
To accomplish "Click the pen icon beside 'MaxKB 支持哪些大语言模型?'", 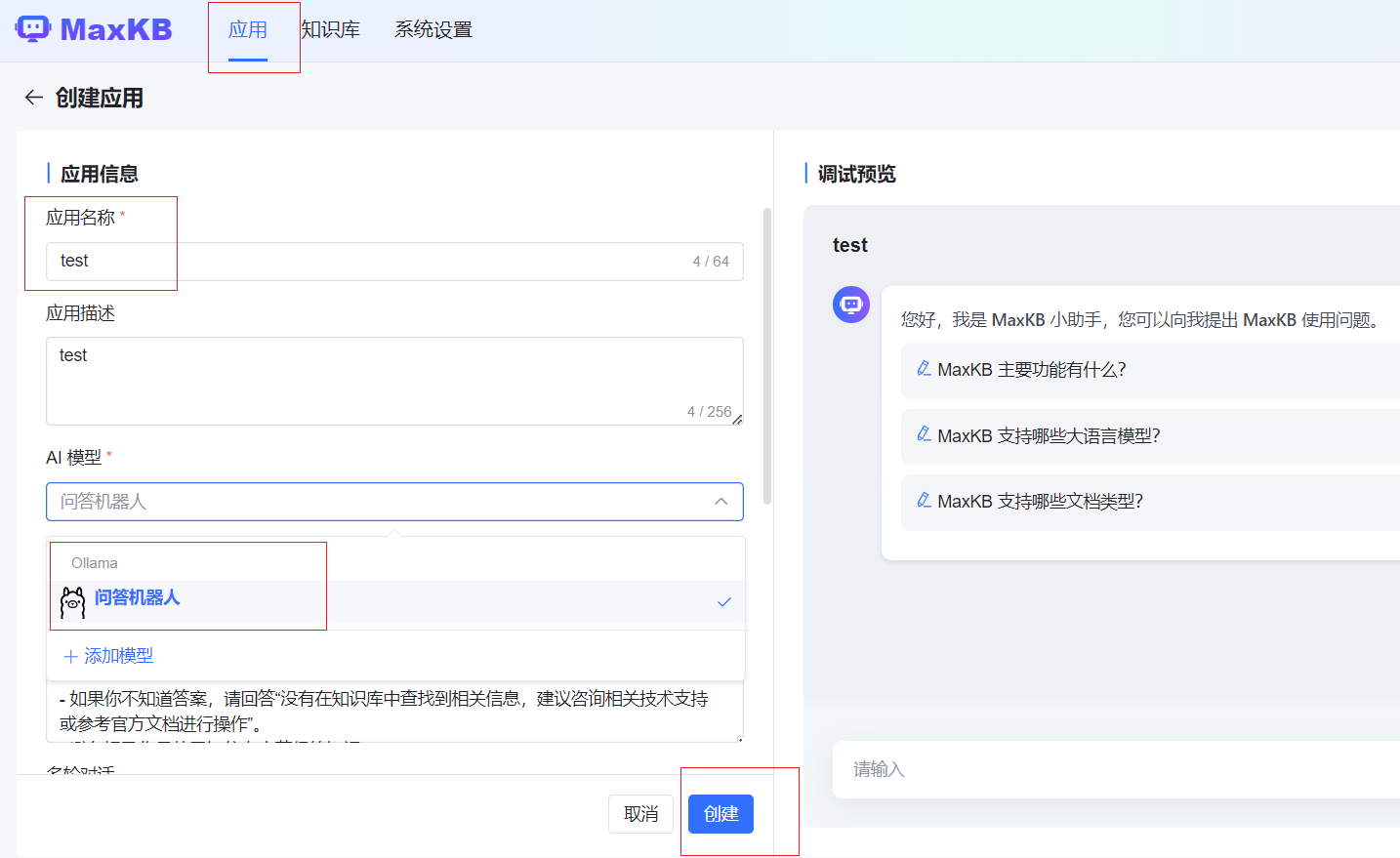I will (924, 435).
